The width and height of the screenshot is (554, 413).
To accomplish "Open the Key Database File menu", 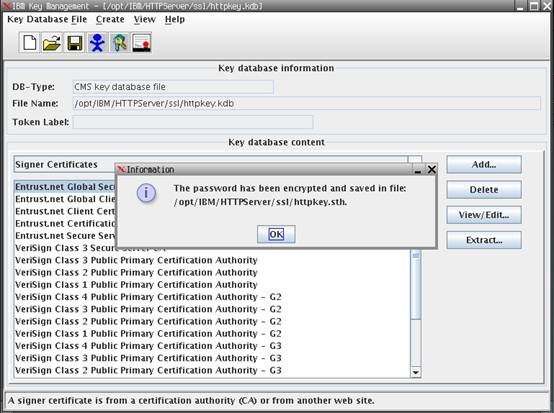I will point(47,19).
